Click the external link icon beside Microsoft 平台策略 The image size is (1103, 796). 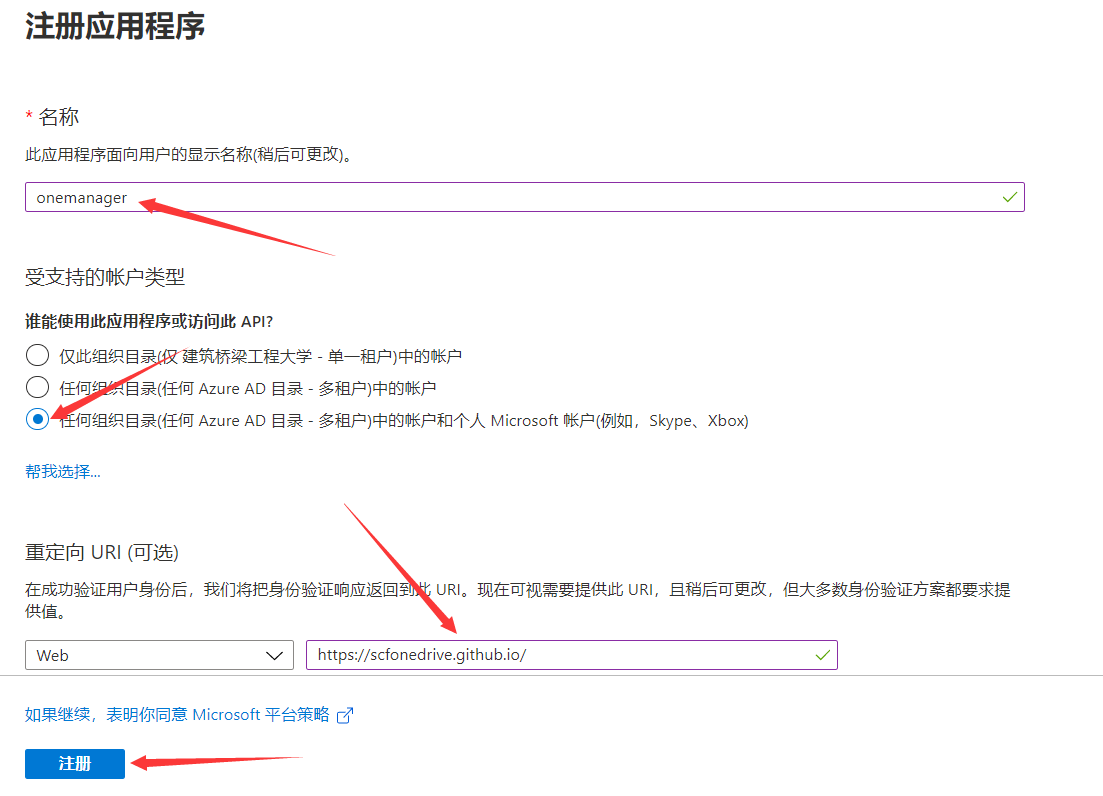pyautogui.click(x=345, y=715)
